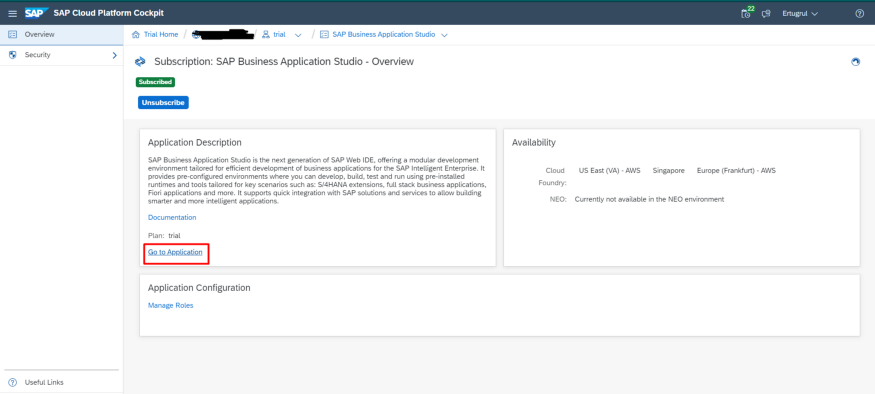The height and width of the screenshot is (394, 875).
Task: Click 'SAP Cloud Platform Cockpit' header title
Action: pyautogui.click(x=109, y=13)
